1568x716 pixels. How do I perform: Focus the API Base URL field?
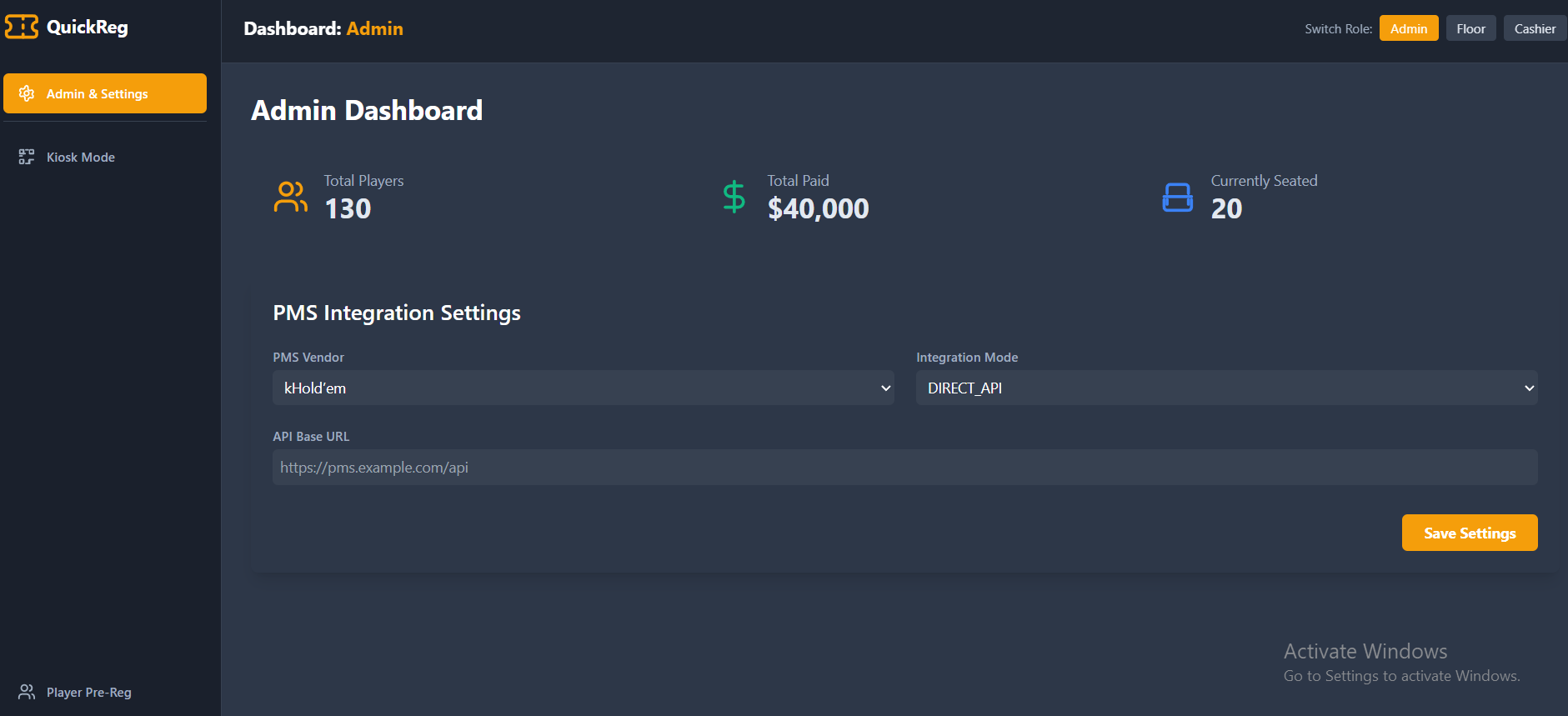click(x=904, y=468)
